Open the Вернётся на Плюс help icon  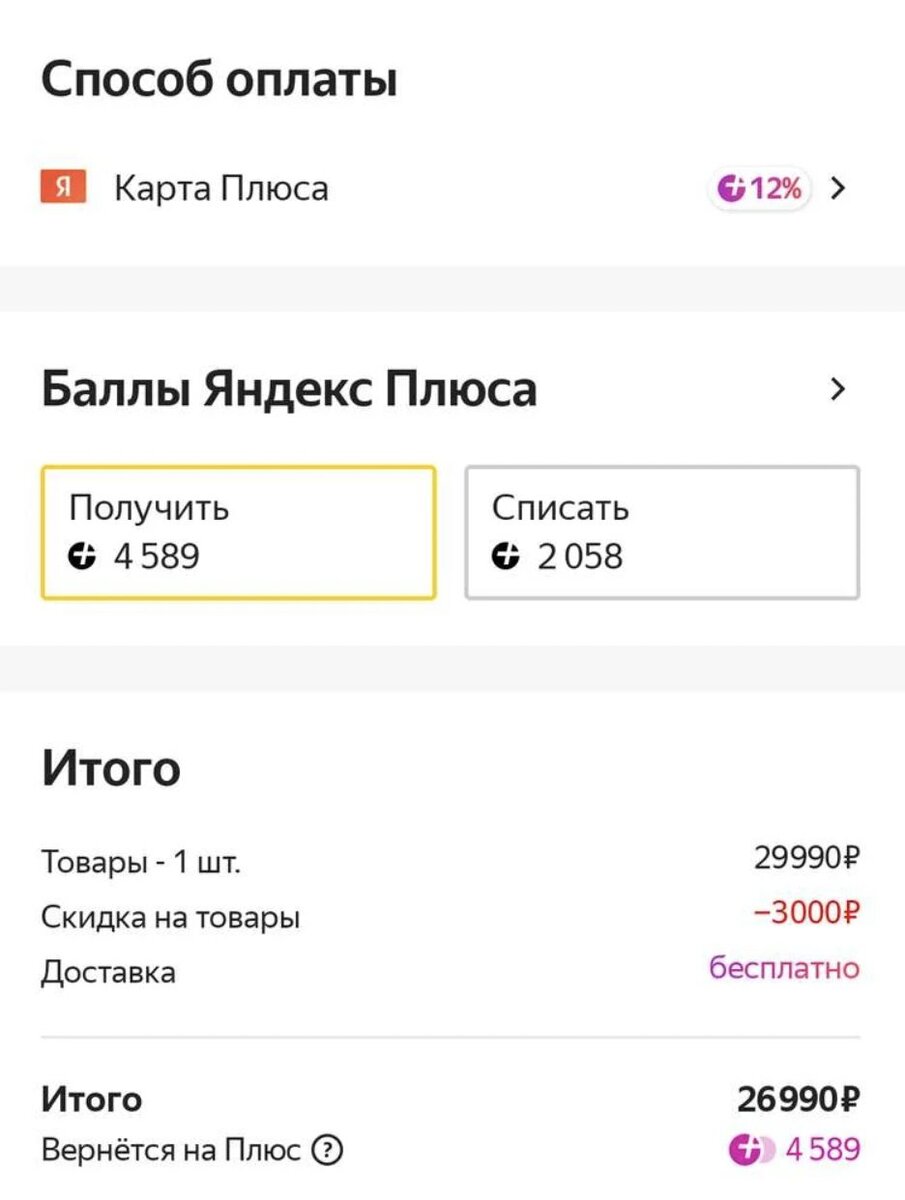tap(327, 1151)
